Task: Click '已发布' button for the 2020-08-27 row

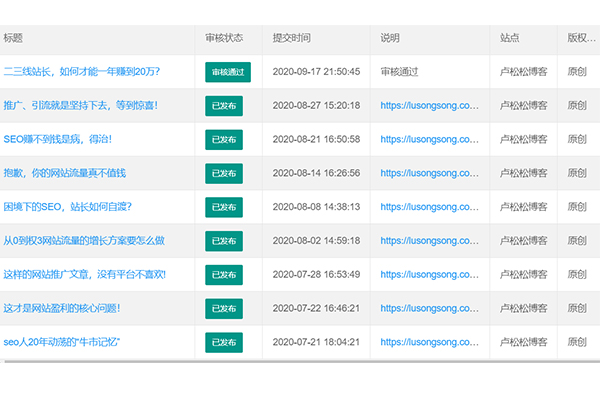Action: [224, 106]
